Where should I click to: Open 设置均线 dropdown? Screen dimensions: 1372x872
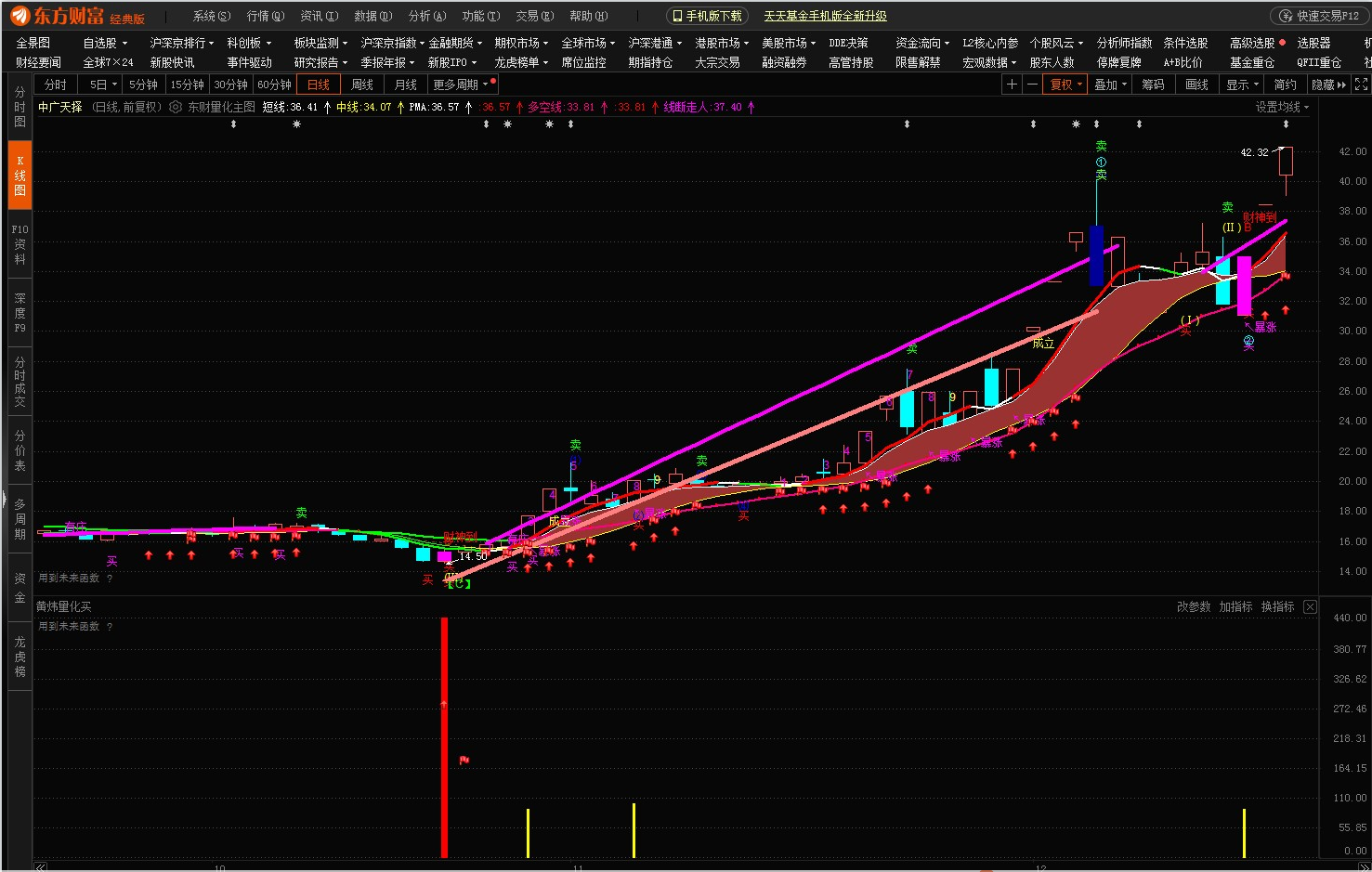click(1282, 107)
